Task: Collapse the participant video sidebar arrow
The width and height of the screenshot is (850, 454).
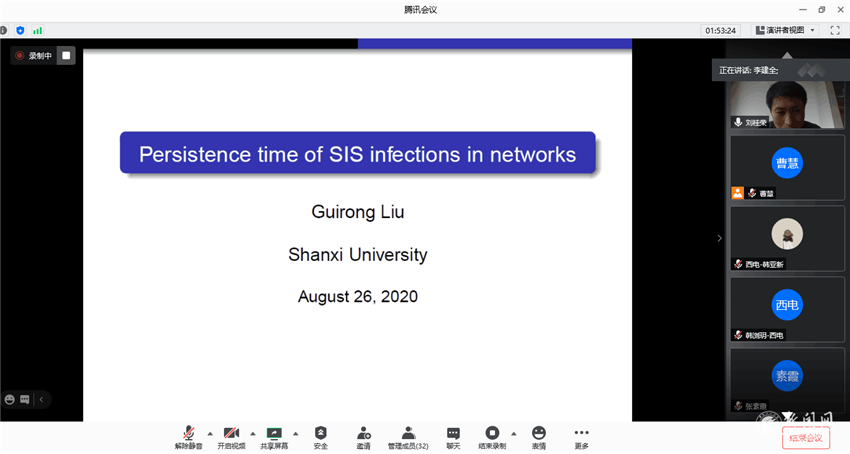Action: point(719,238)
